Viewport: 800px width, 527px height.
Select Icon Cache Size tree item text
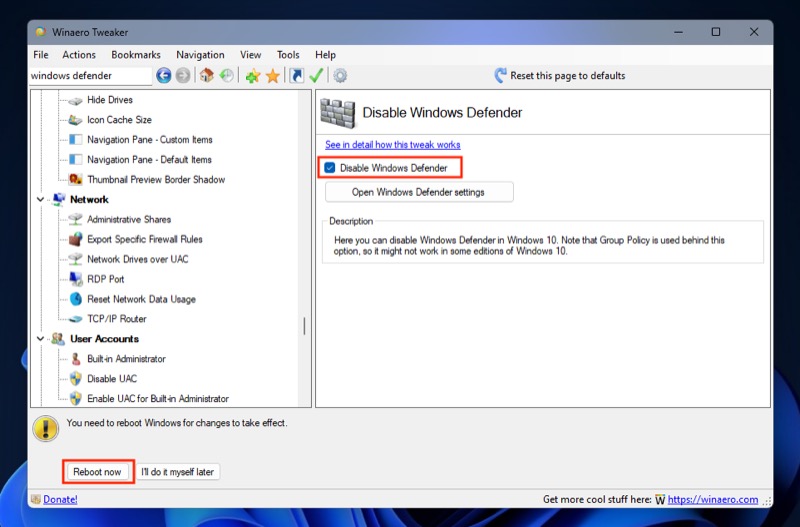coord(119,120)
